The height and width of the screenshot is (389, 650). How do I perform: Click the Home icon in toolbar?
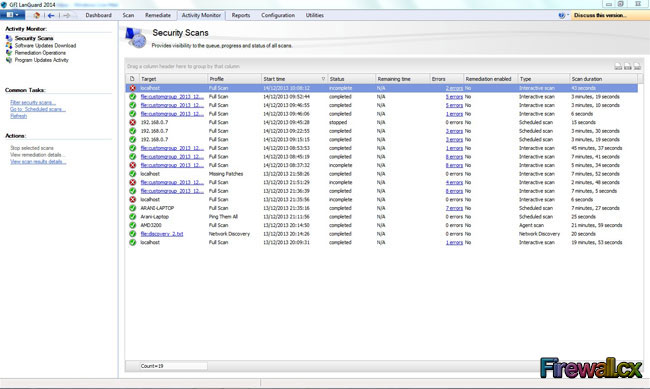[x=36, y=15]
